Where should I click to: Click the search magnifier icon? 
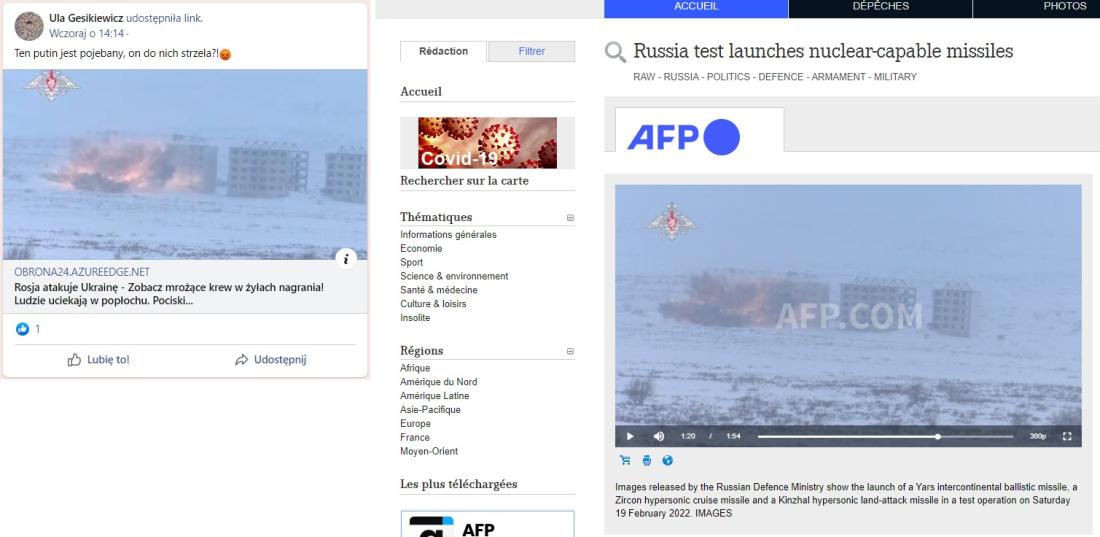pyautogui.click(x=615, y=52)
